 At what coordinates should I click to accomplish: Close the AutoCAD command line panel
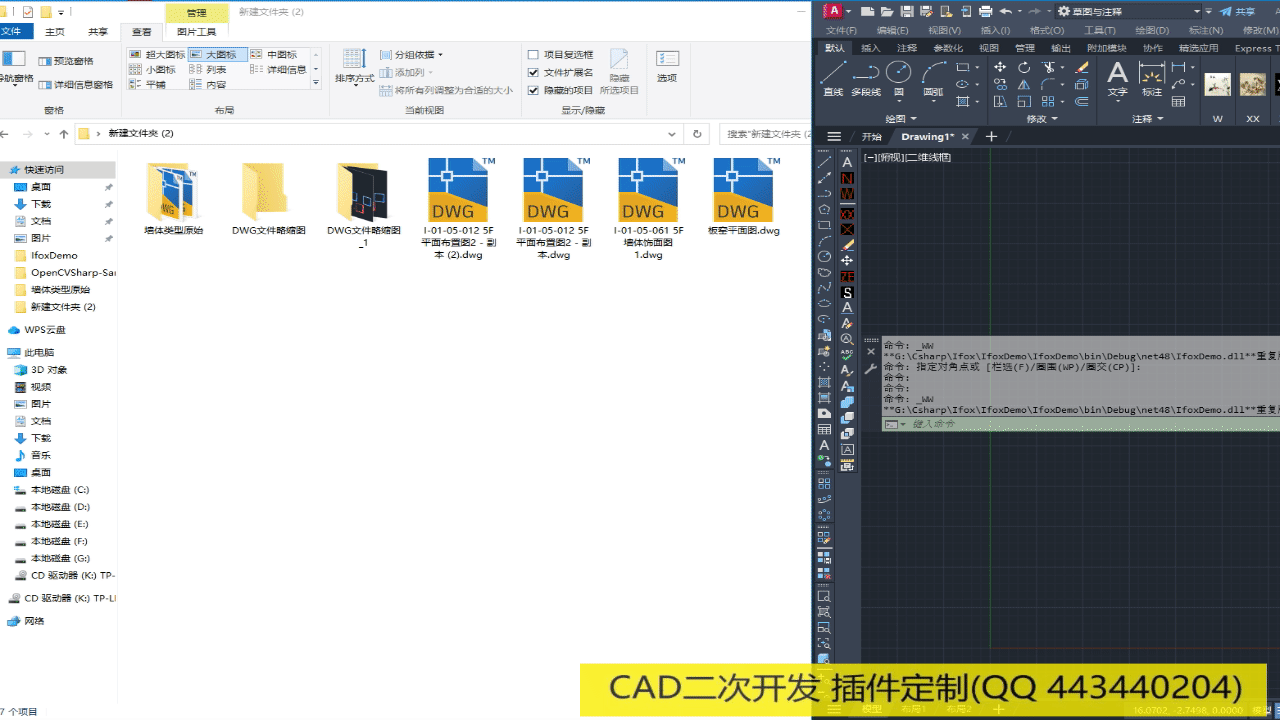871,351
